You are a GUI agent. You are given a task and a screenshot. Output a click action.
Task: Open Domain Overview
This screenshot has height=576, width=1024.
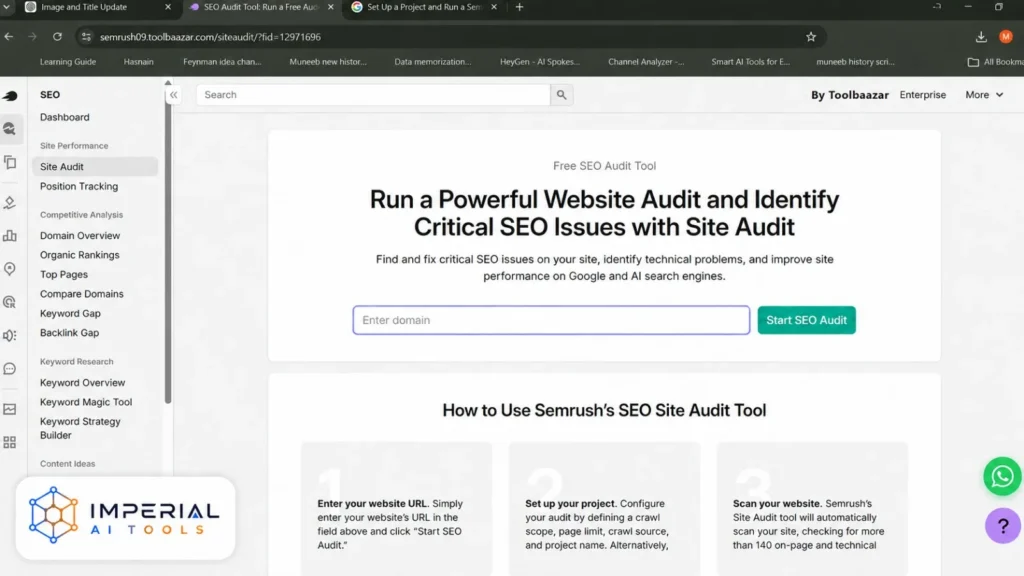[80, 235]
